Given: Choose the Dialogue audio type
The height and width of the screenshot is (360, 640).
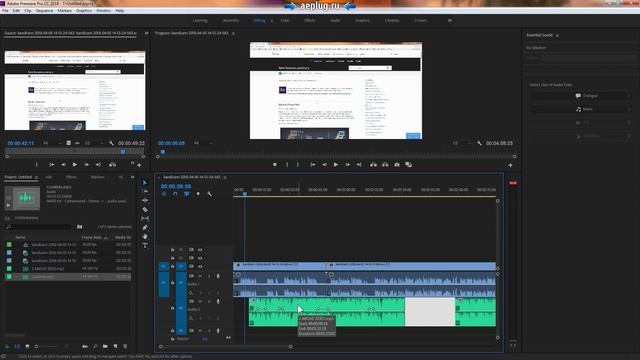Looking at the screenshot, I should (581, 96).
